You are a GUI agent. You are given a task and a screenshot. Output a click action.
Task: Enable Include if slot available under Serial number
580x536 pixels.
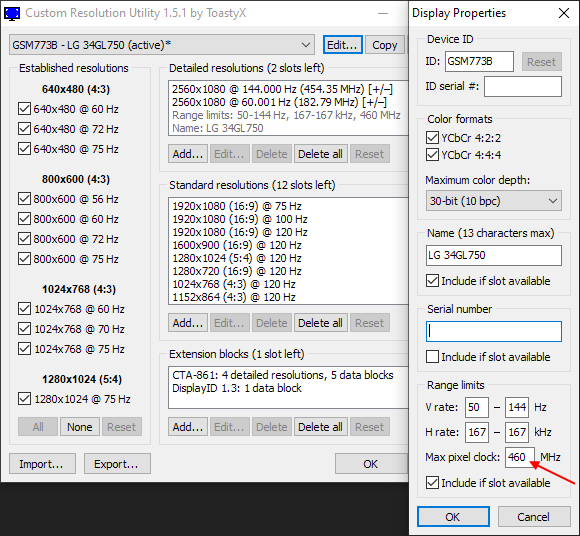click(x=432, y=357)
